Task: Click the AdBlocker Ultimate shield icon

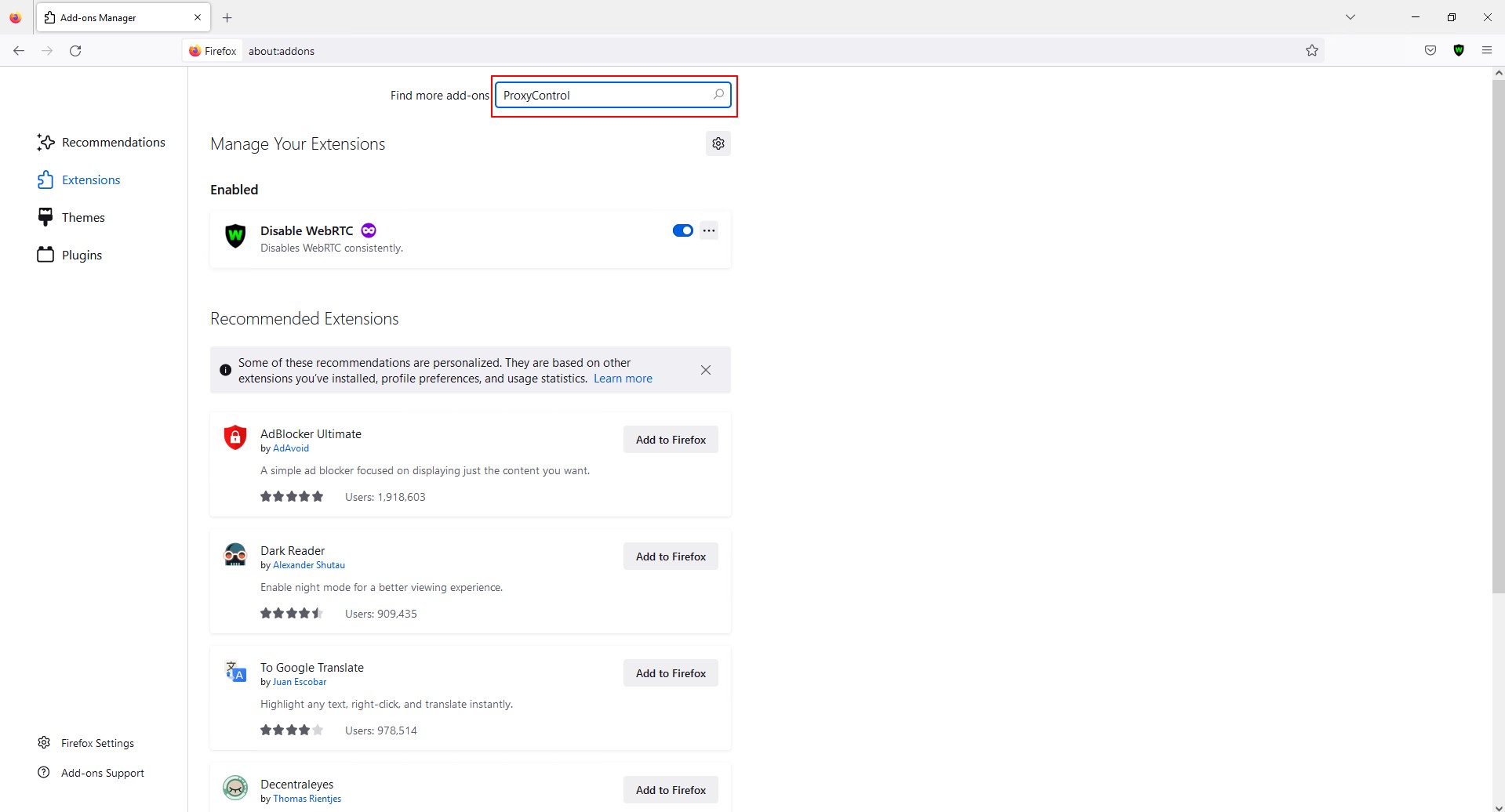Action: tap(235, 437)
